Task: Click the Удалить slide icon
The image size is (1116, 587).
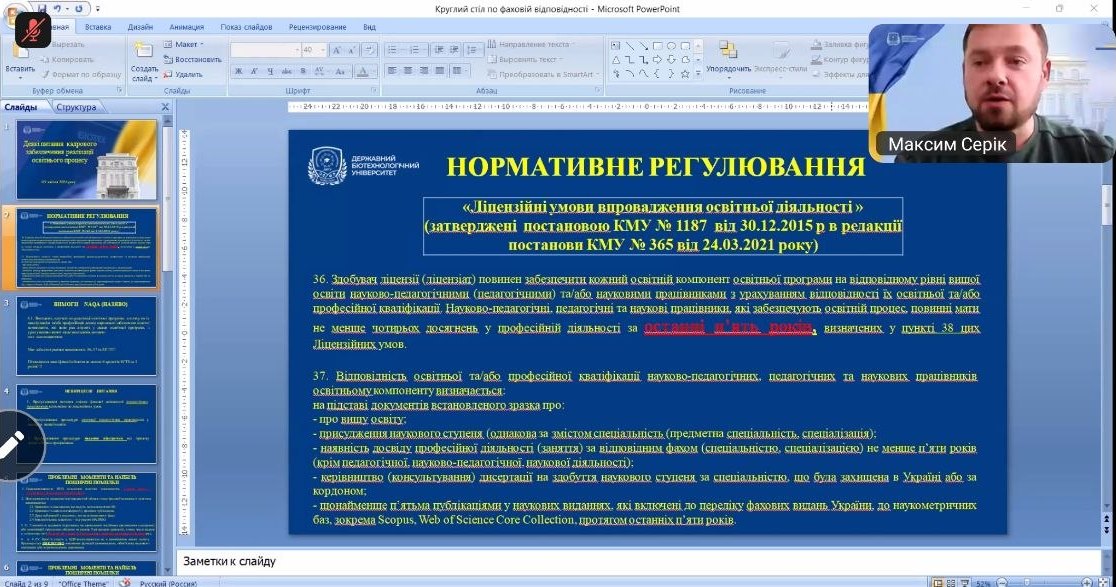Action: [167, 74]
